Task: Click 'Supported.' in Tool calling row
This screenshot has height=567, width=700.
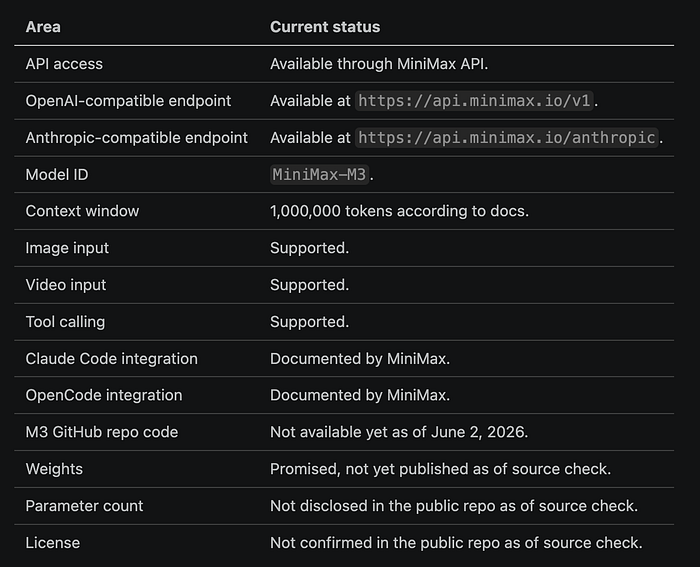Action: pos(309,322)
